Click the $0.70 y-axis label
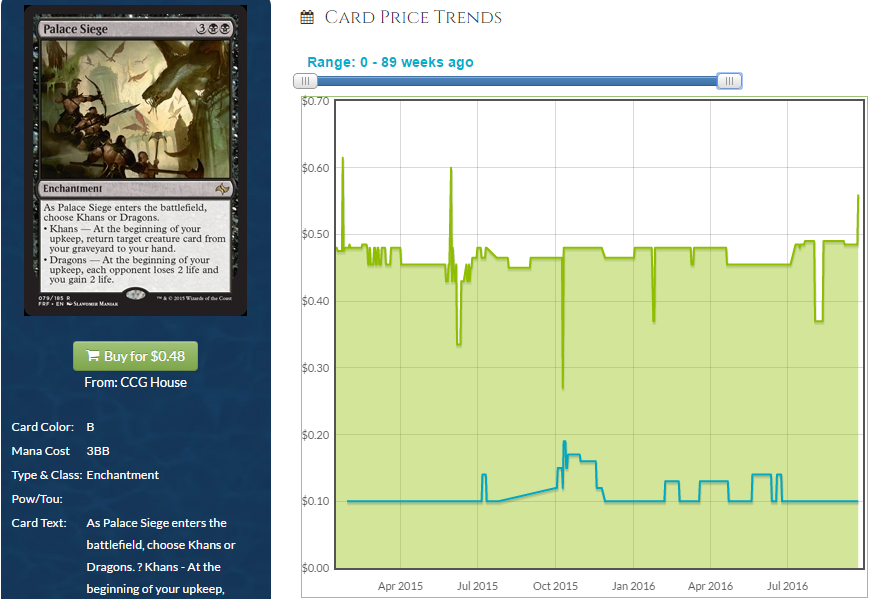Image resolution: width=869 pixels, height=599 pixels. pos(315,101)
